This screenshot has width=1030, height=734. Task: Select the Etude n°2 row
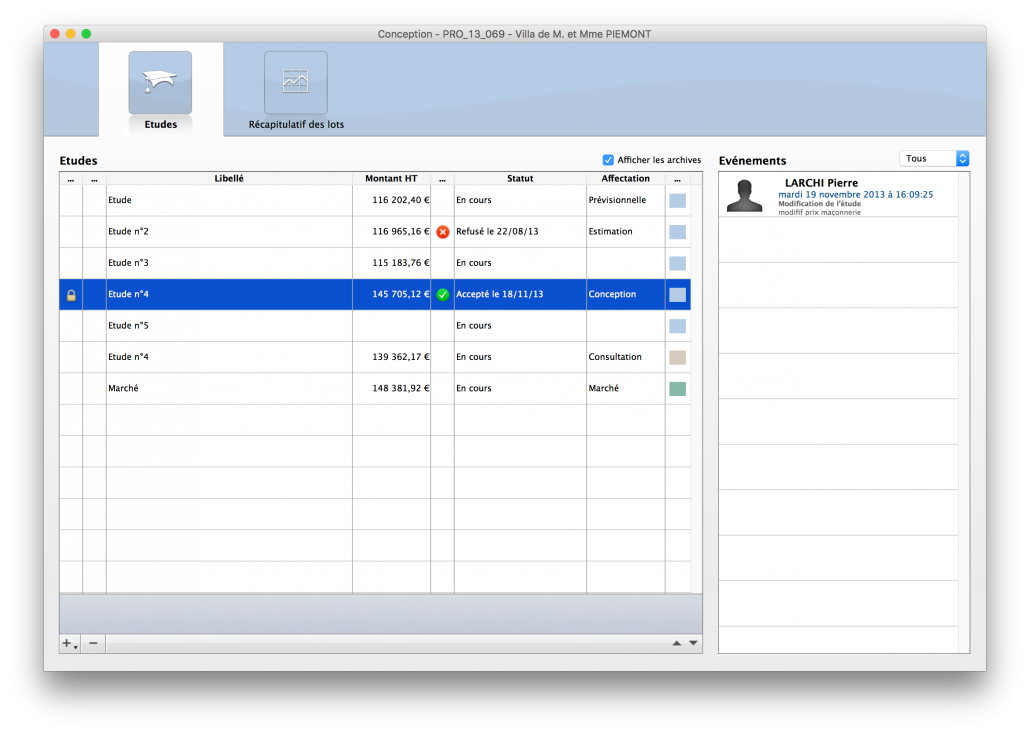pos(374,232)
